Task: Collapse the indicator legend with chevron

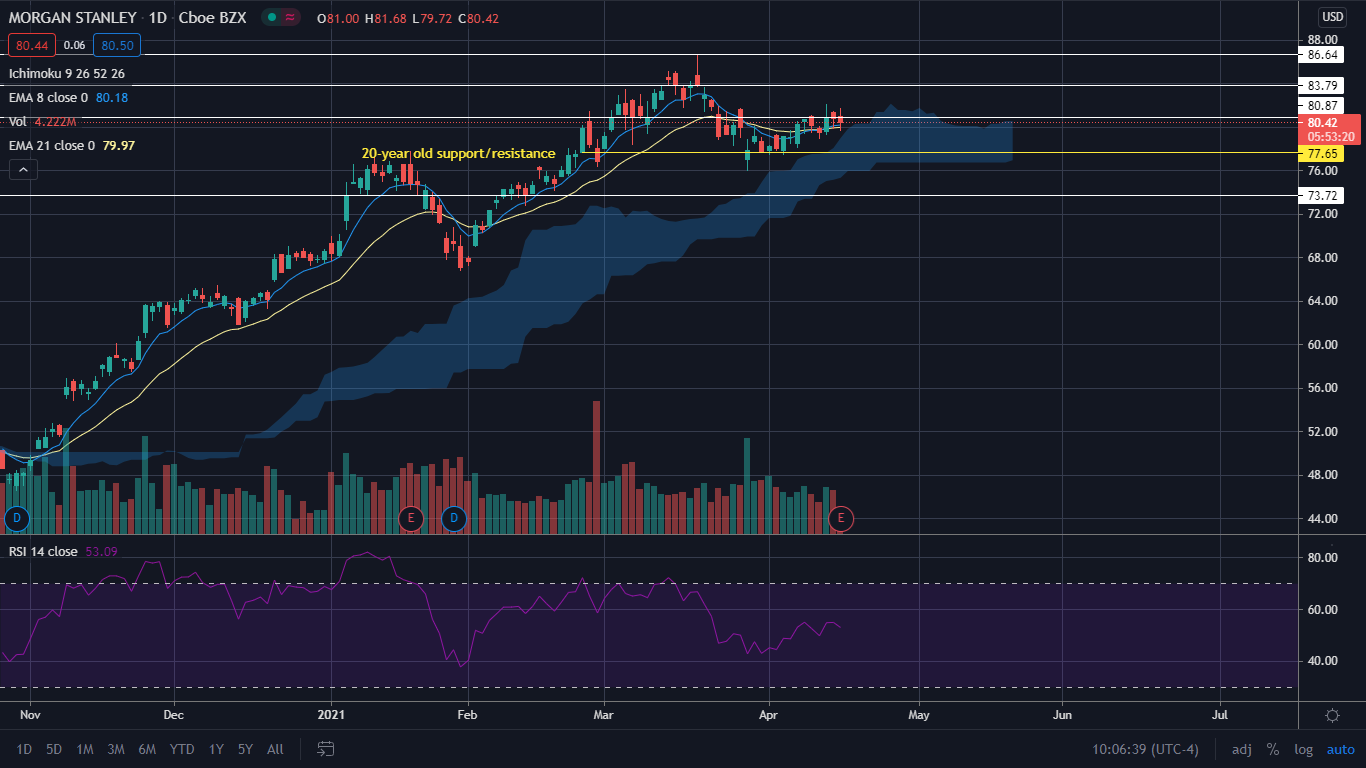Action: [23, 170]
